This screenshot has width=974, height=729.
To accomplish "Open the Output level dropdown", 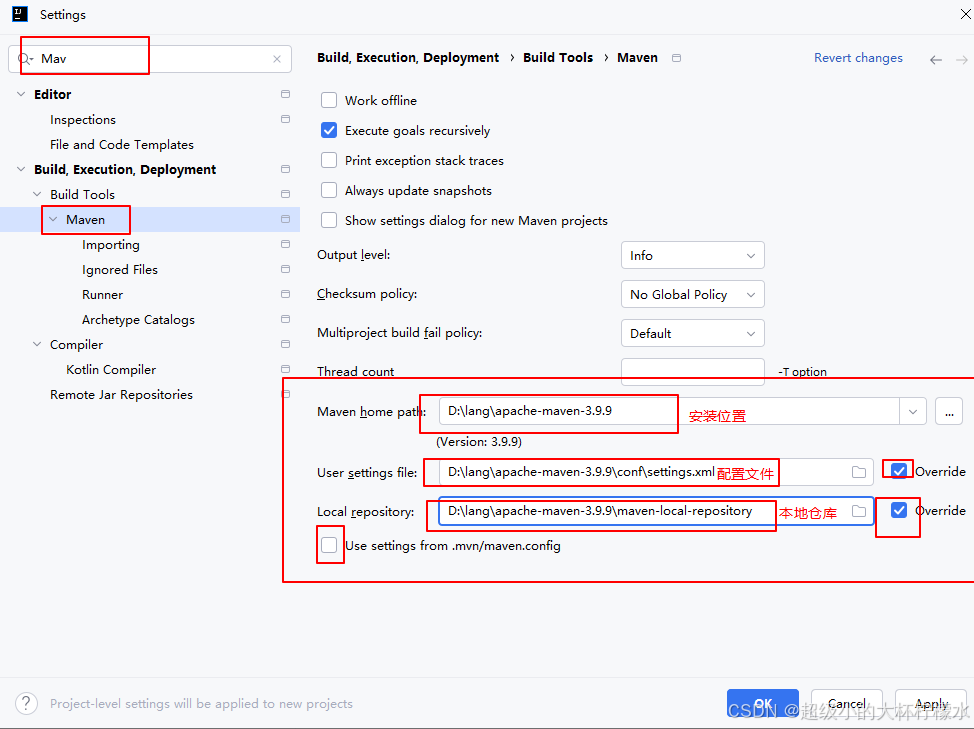I will point(692,256).
